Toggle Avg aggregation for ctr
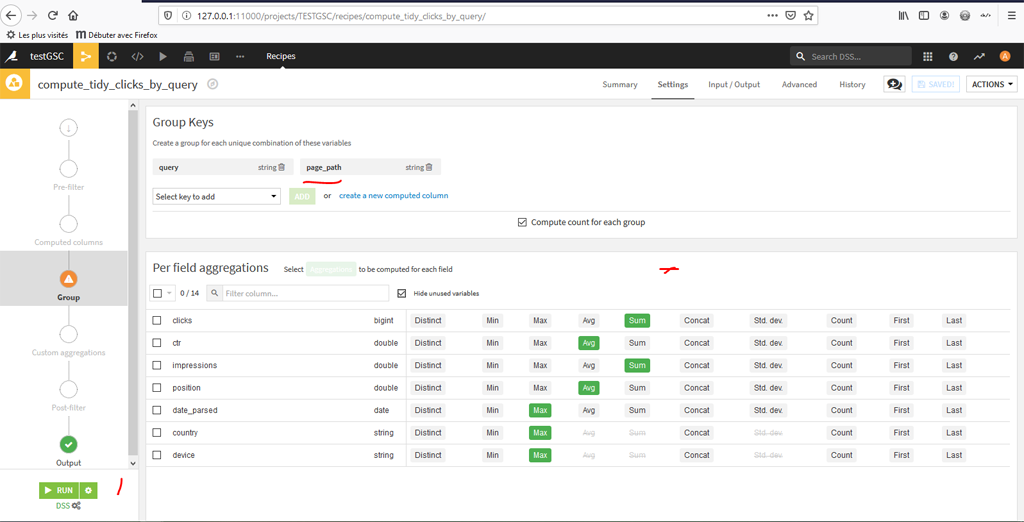 [x=588, y=343]
